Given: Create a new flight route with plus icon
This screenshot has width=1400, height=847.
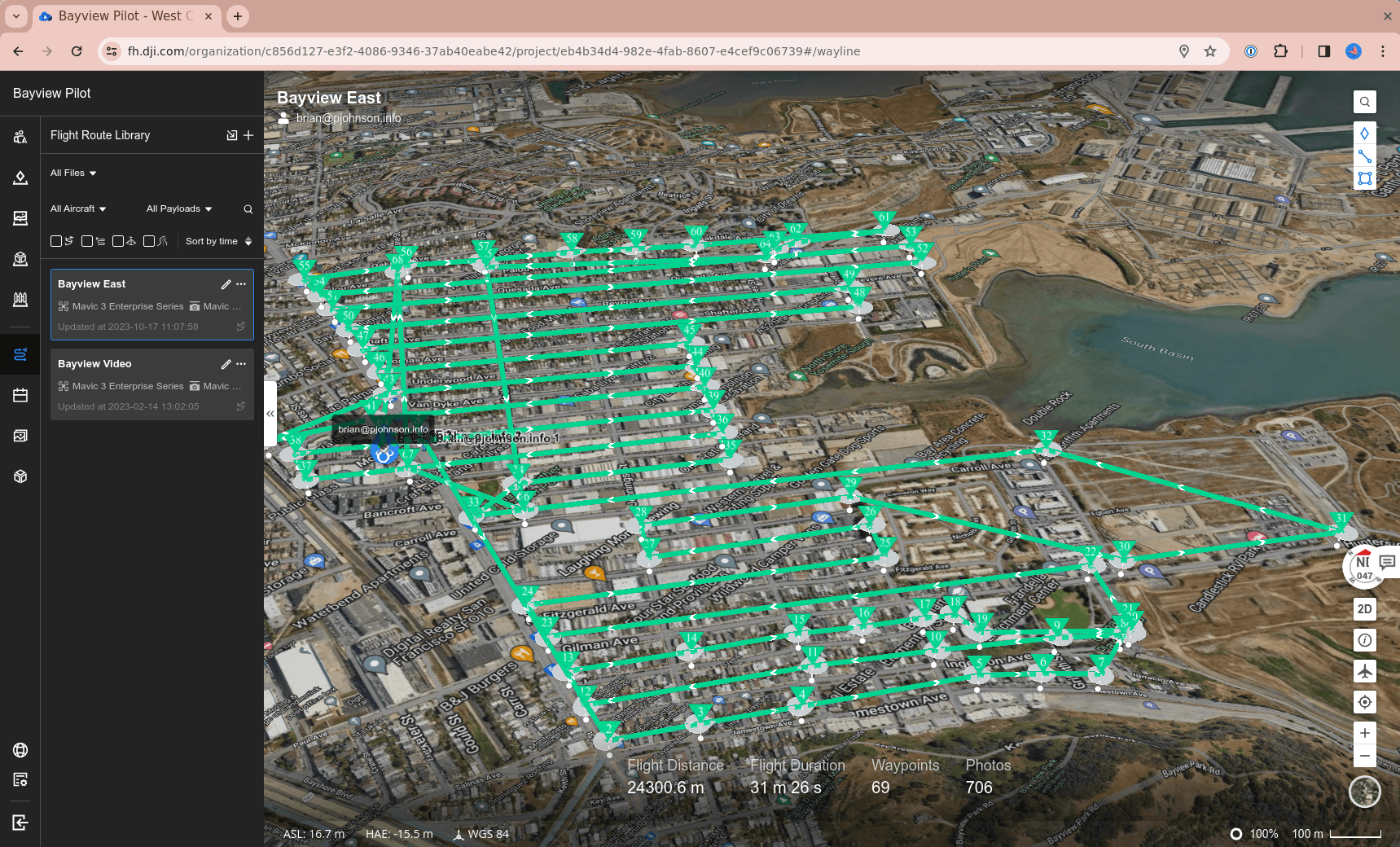Looking at the screenshot, I should (x=248, y=135).
